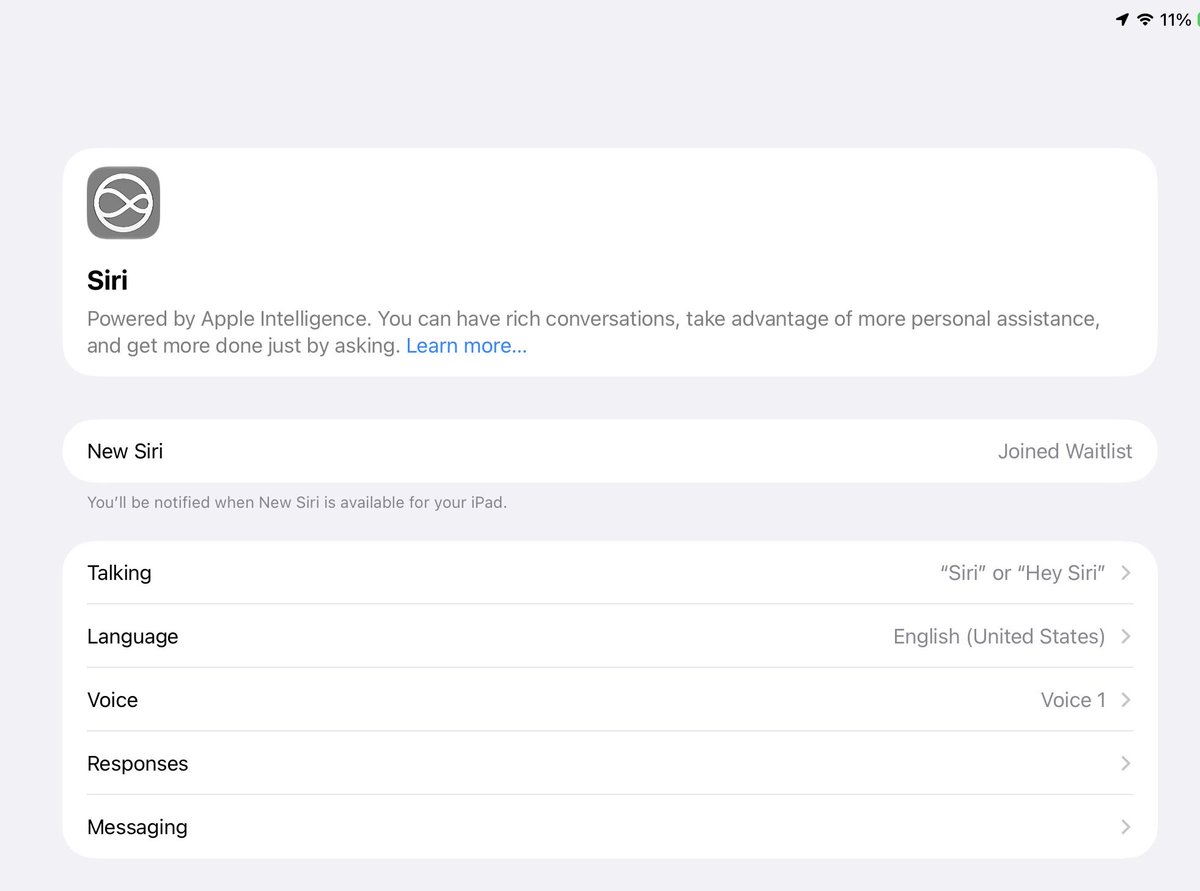Image resolution: width=1200 pixels, height=891 pixels.
Task: Tap the Siri infinity app icon
Action: 123,203
